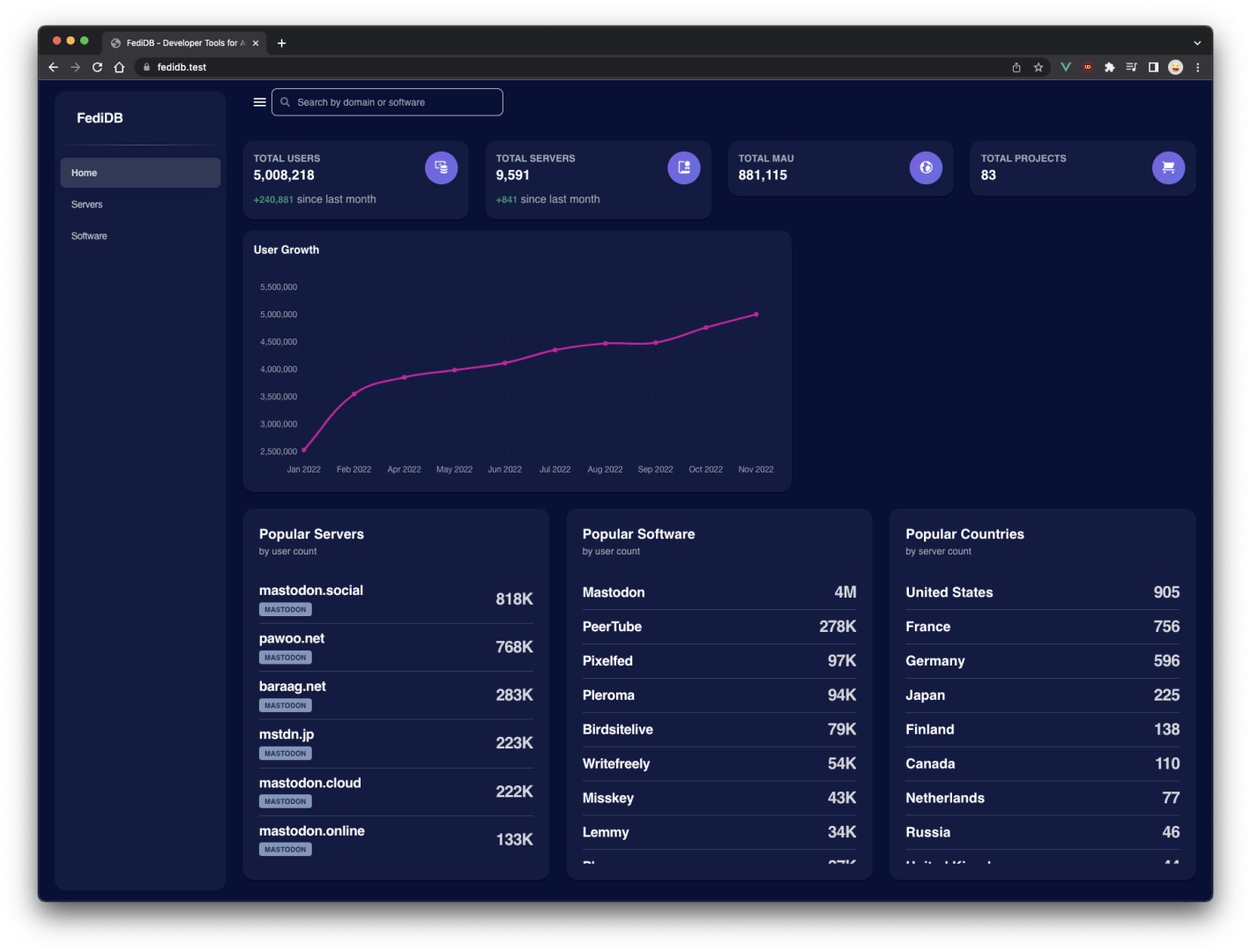Select Pleroma in Popular Software
The width and height of the screenshot is (1251, 952).
click(719, 695)
